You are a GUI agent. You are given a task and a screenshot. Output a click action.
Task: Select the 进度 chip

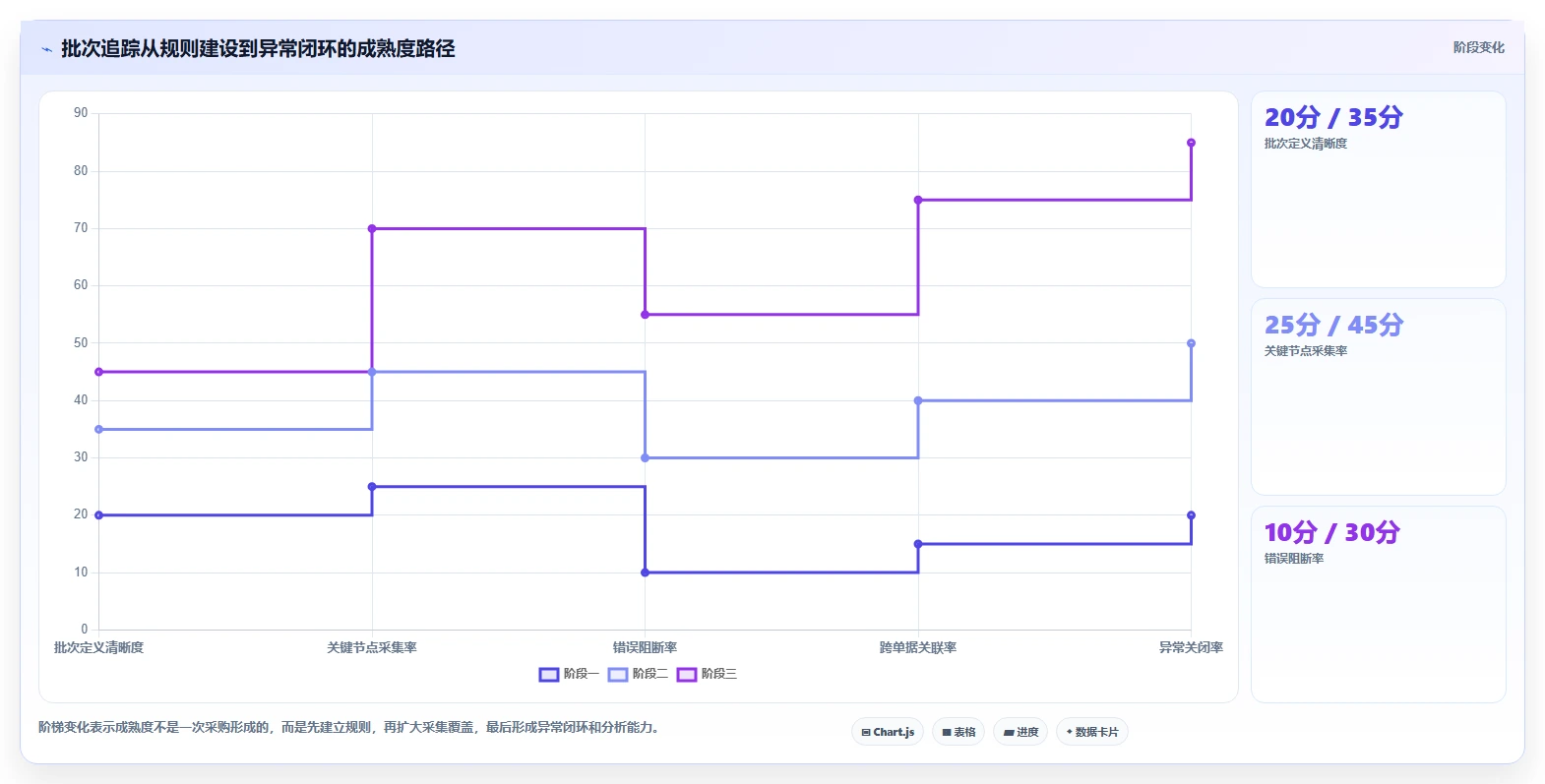pos(1020,732)
